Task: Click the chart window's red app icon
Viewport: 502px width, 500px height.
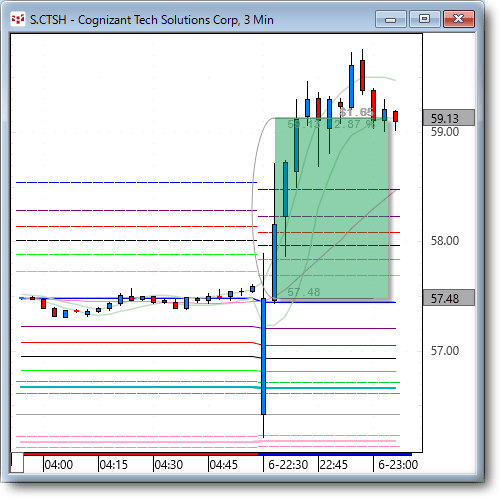Action: click(x=18, y=19)
